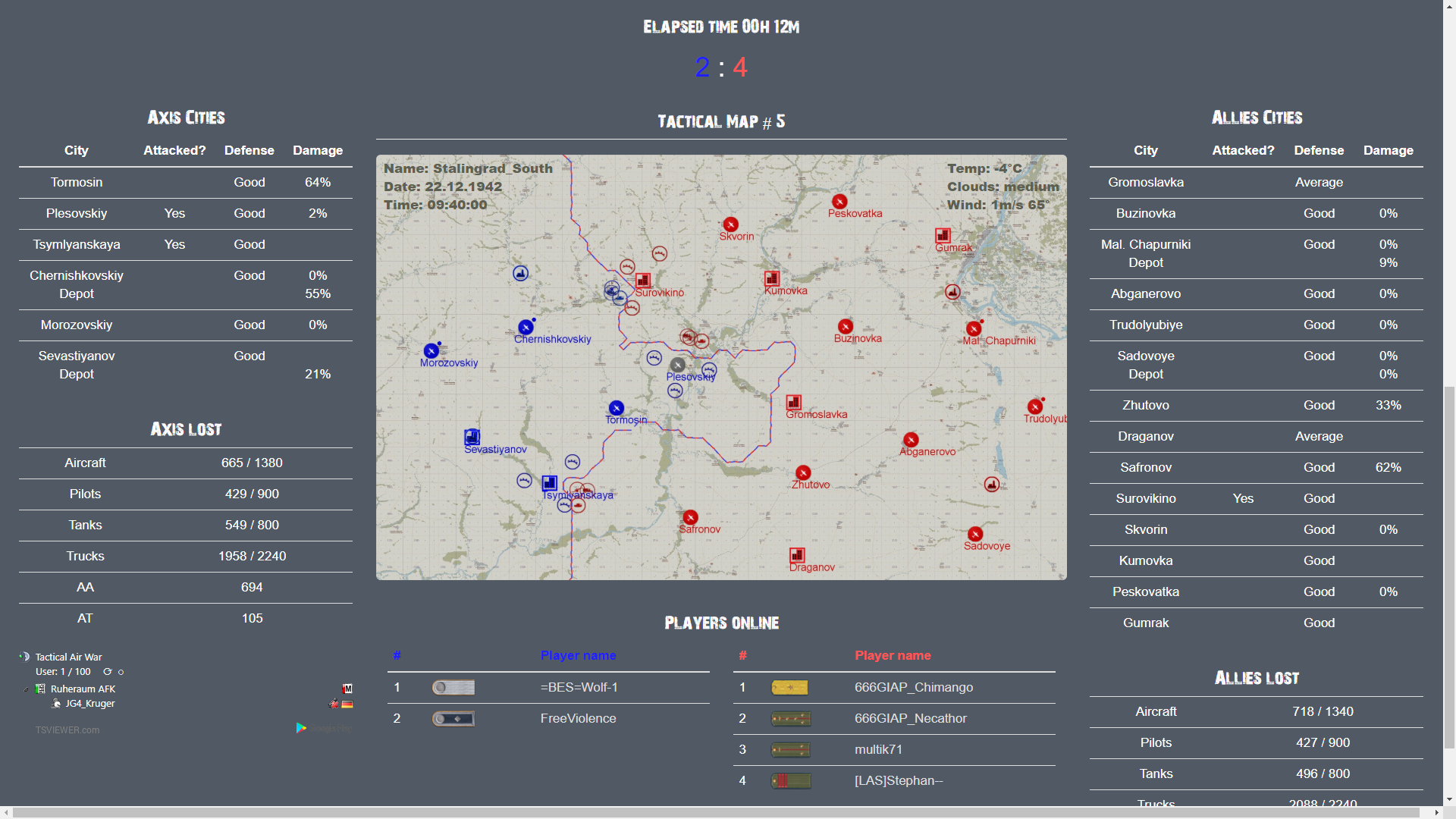Click the TeamSpeak refresh icon
The image size is (1456, 819).
click(x=108, y=672)
